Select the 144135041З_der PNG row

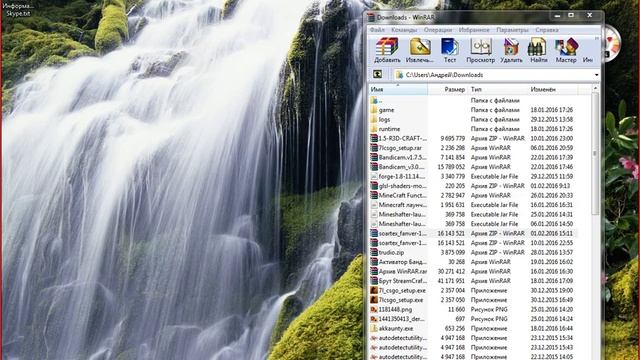click(473, 319)
